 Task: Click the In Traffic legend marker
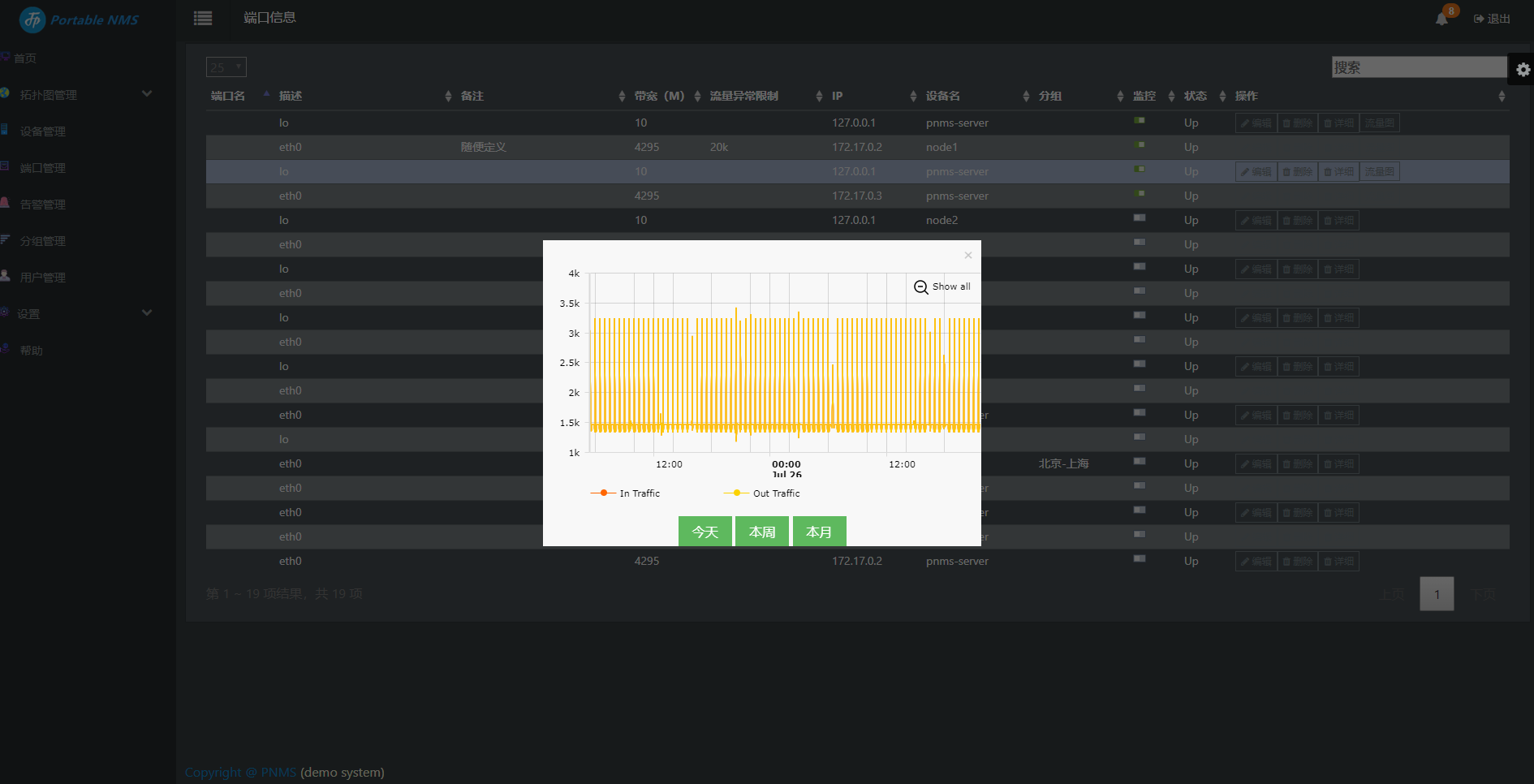603,493
